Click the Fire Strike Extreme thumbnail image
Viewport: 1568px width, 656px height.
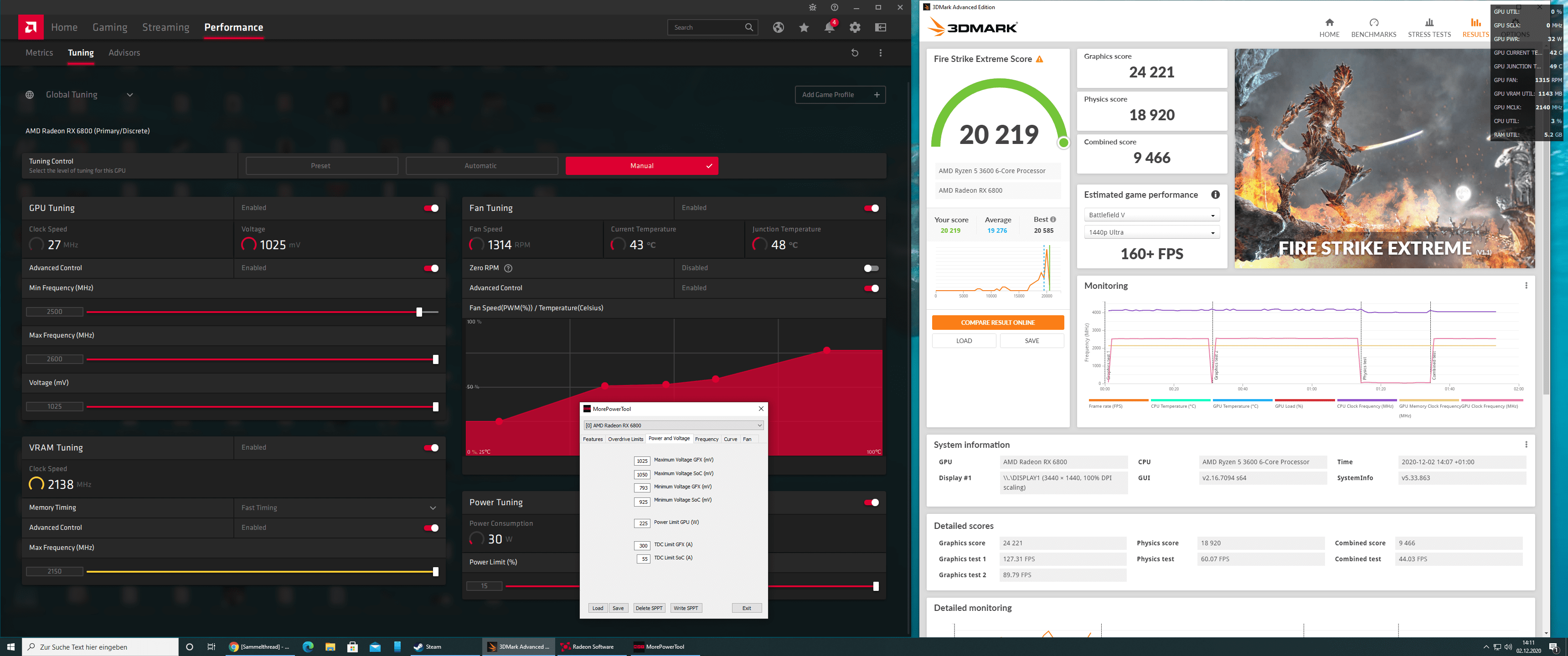1384,158
